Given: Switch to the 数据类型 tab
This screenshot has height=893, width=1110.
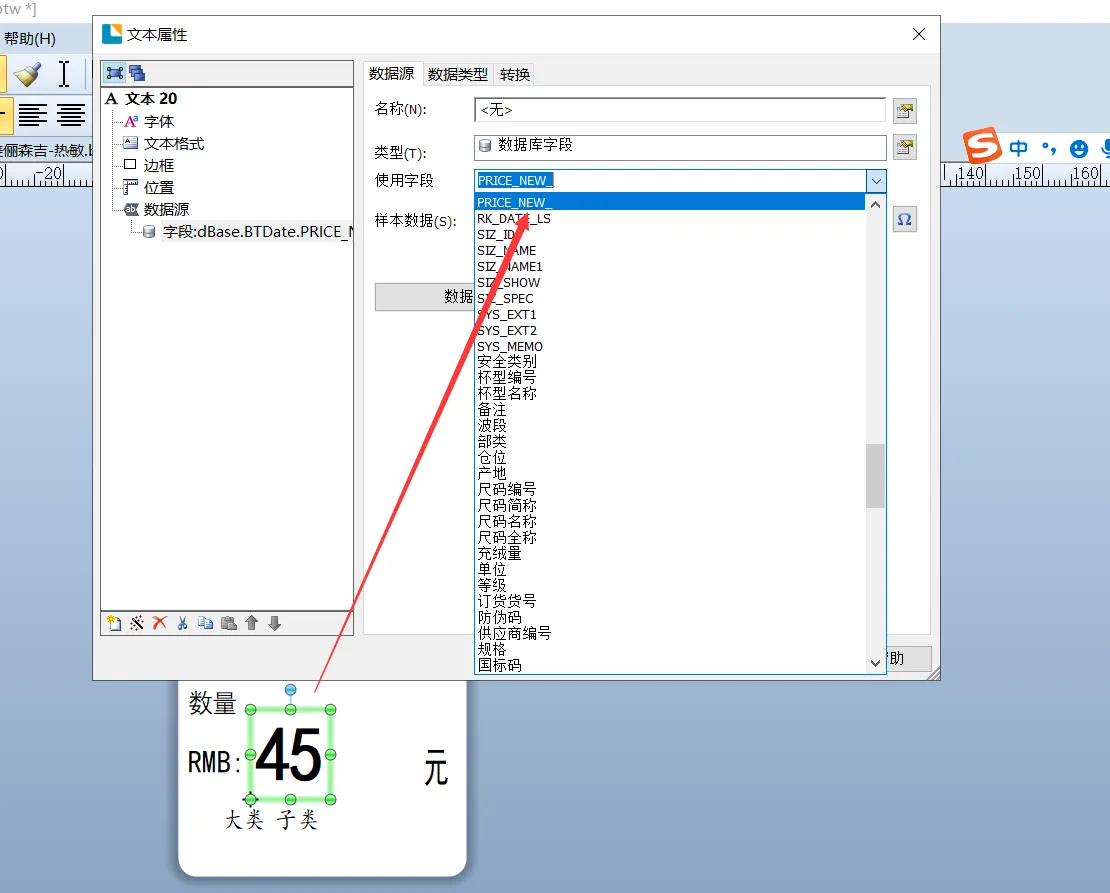Looking at the screenshot, I should [458, 74].
